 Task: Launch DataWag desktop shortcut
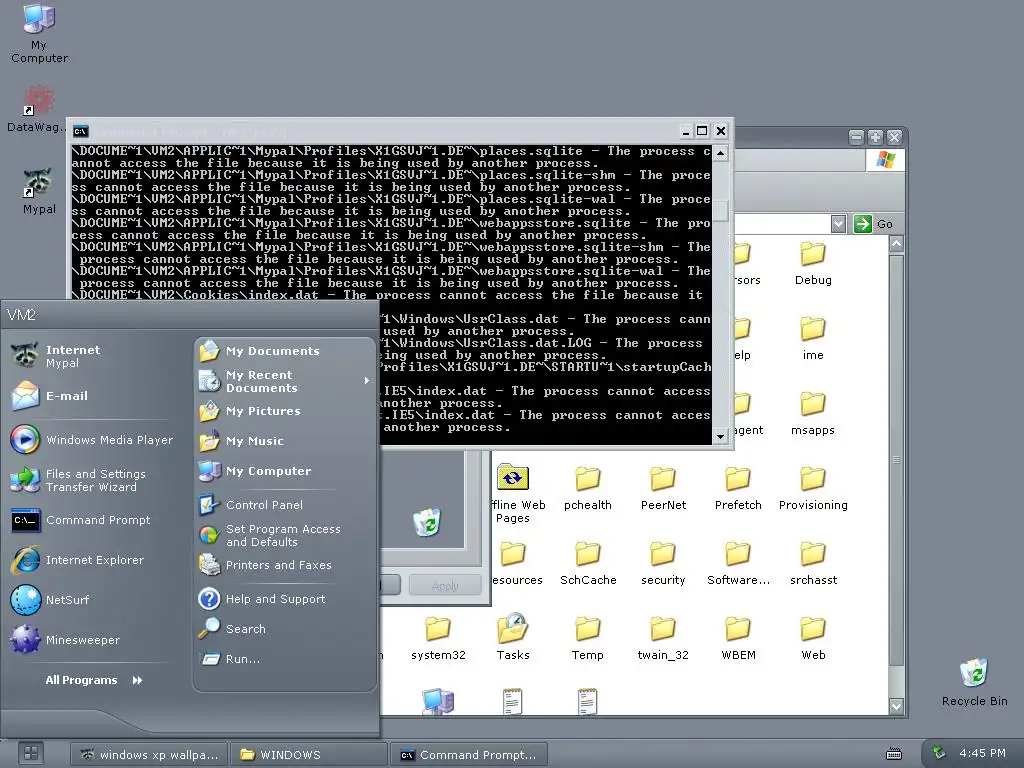[38, 108]
